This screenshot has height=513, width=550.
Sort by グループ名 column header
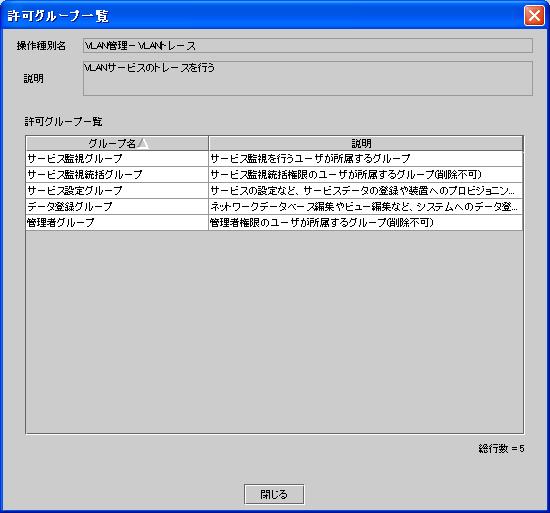[117, 143]
